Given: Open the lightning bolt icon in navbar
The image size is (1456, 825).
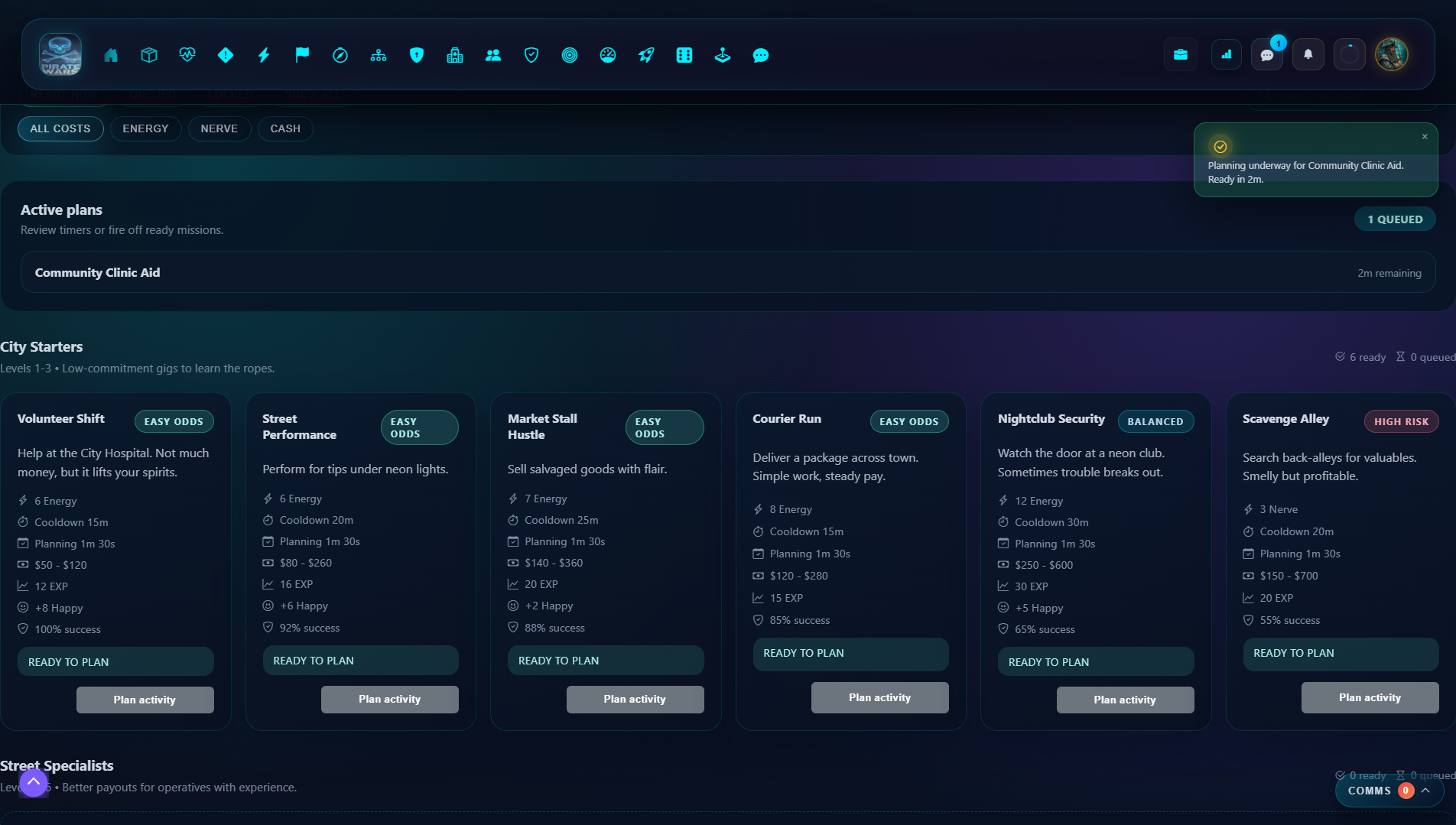Looking at the screenshot, I should [x=264, y=55].
